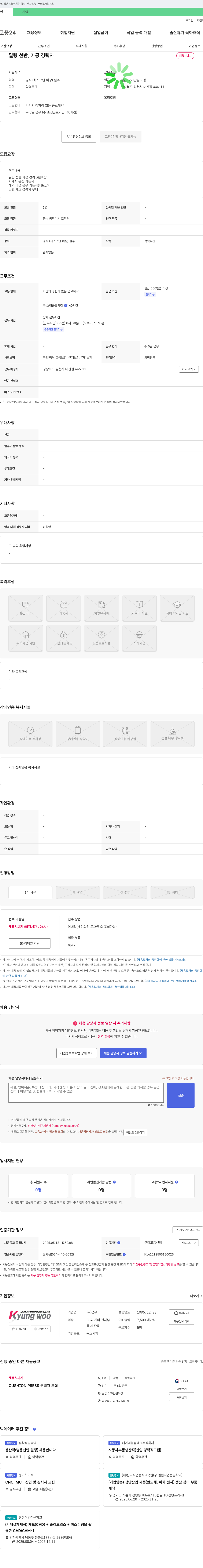Jump to the 기업정보 section tab

195,46
